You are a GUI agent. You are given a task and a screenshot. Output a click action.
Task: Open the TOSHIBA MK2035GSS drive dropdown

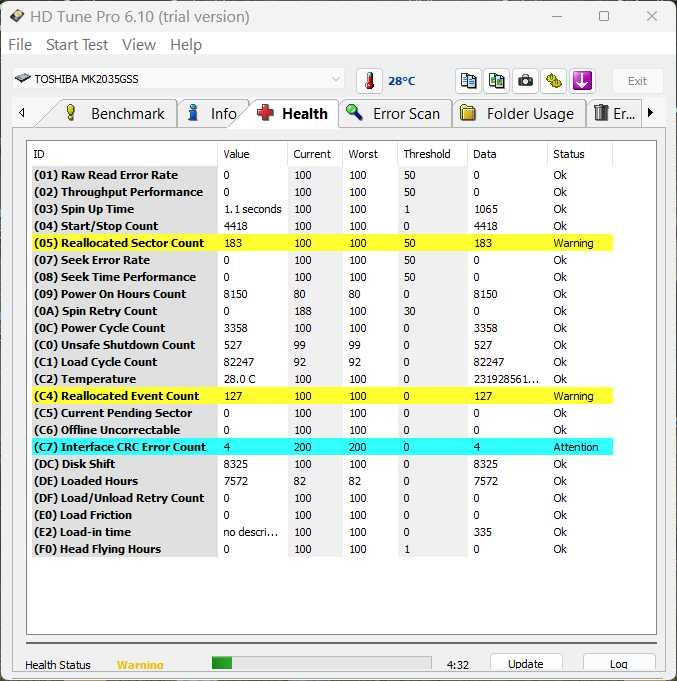tap(178, 79)
